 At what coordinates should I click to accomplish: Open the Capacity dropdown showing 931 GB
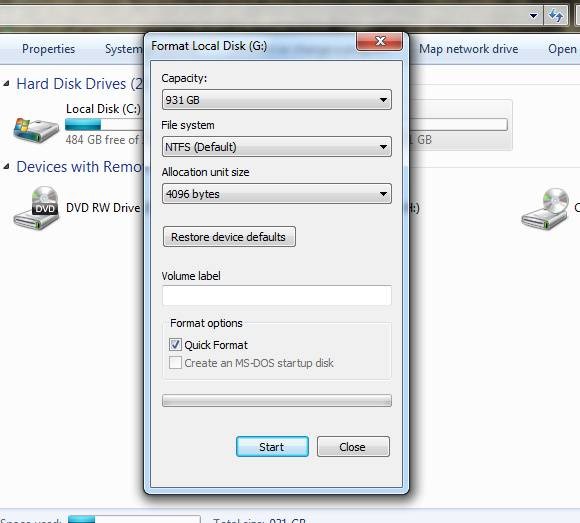(276, 99)
